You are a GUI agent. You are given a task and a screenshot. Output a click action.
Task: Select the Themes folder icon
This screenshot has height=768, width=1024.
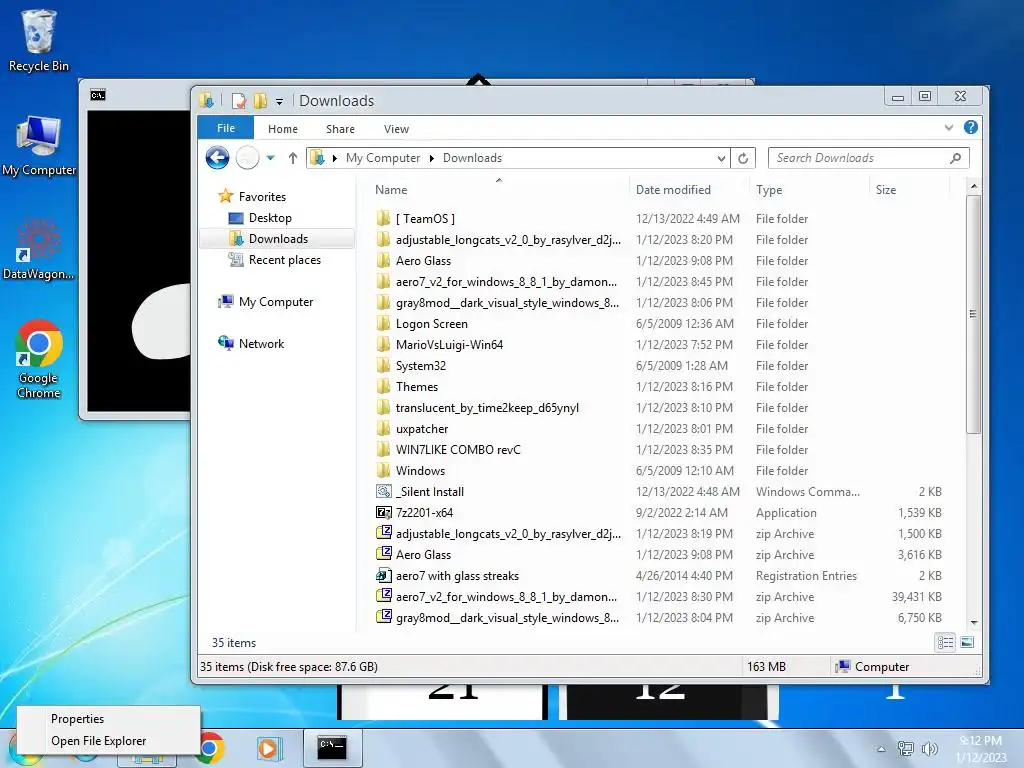(383, 387)
